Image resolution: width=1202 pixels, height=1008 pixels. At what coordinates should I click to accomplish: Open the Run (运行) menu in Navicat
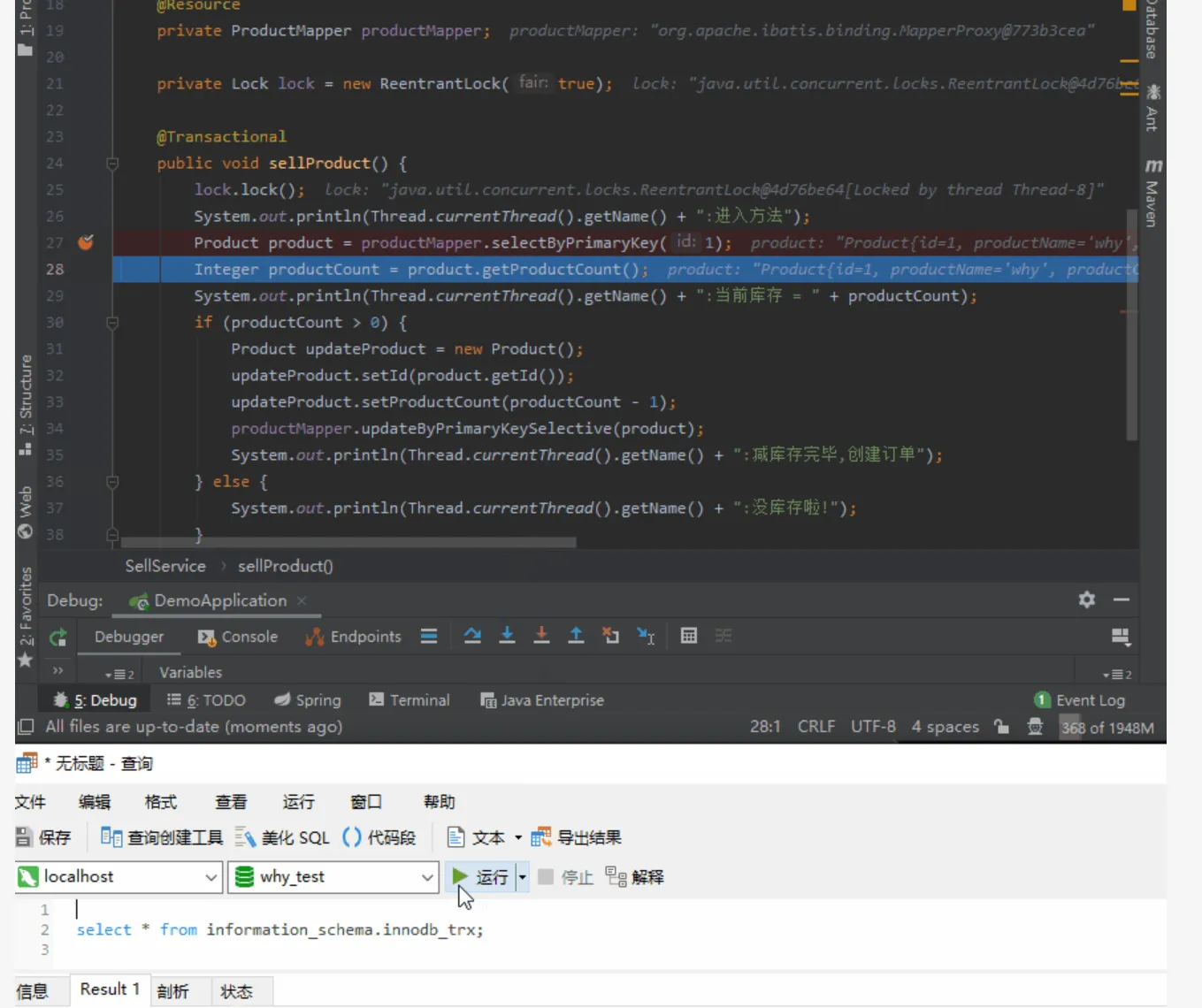(298, 802)
